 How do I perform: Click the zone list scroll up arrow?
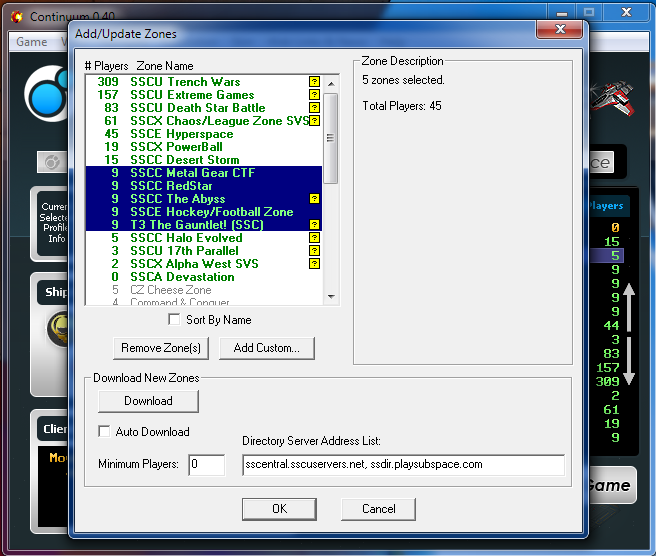point(331,84)
